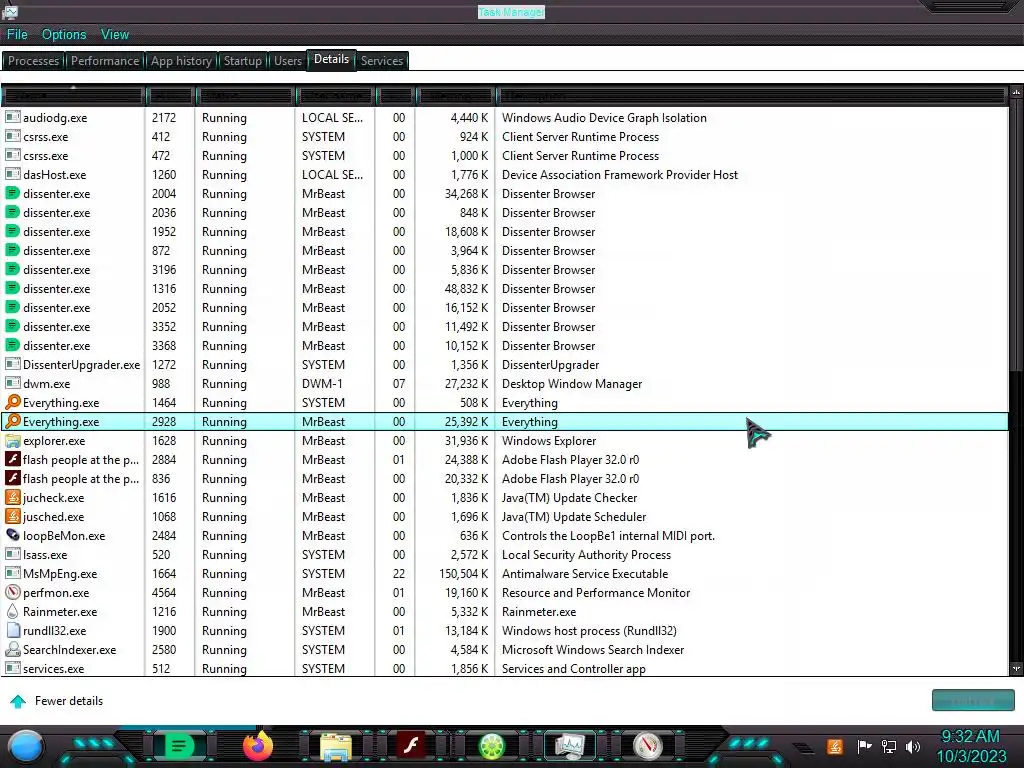The image size is (1024, 768).
Task: Switch to the Users tab
Action: (x=288, y=61)
